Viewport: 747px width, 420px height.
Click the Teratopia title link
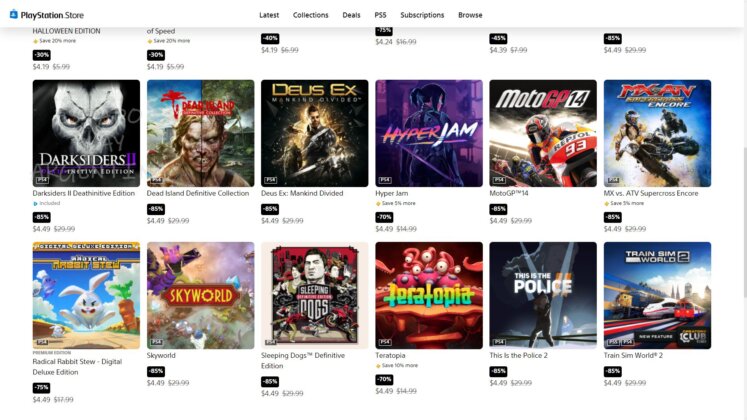point(390,356)
